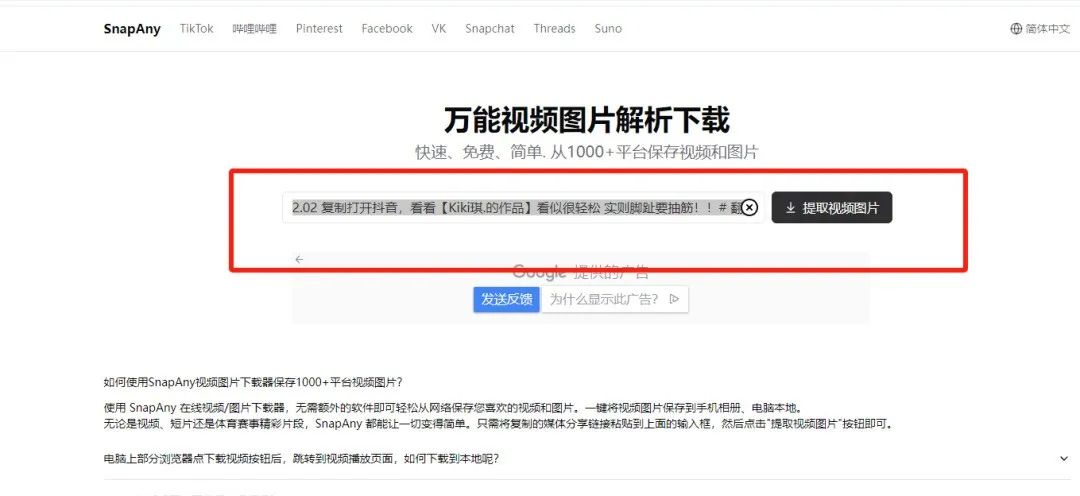Screen dimensions: 1080x496
Task: Click the heading 万能视频图片解析下载
Action: (x=586, y=121)
